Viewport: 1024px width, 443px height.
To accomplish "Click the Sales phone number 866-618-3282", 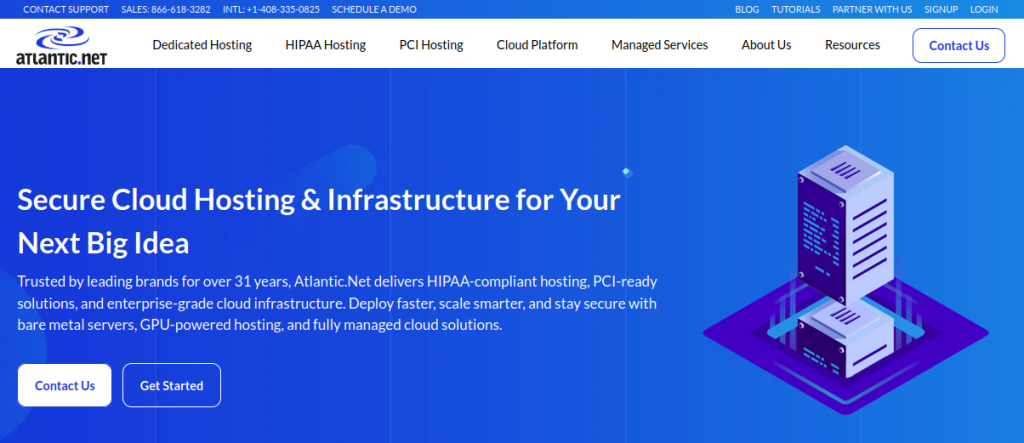I will (166, 9).
